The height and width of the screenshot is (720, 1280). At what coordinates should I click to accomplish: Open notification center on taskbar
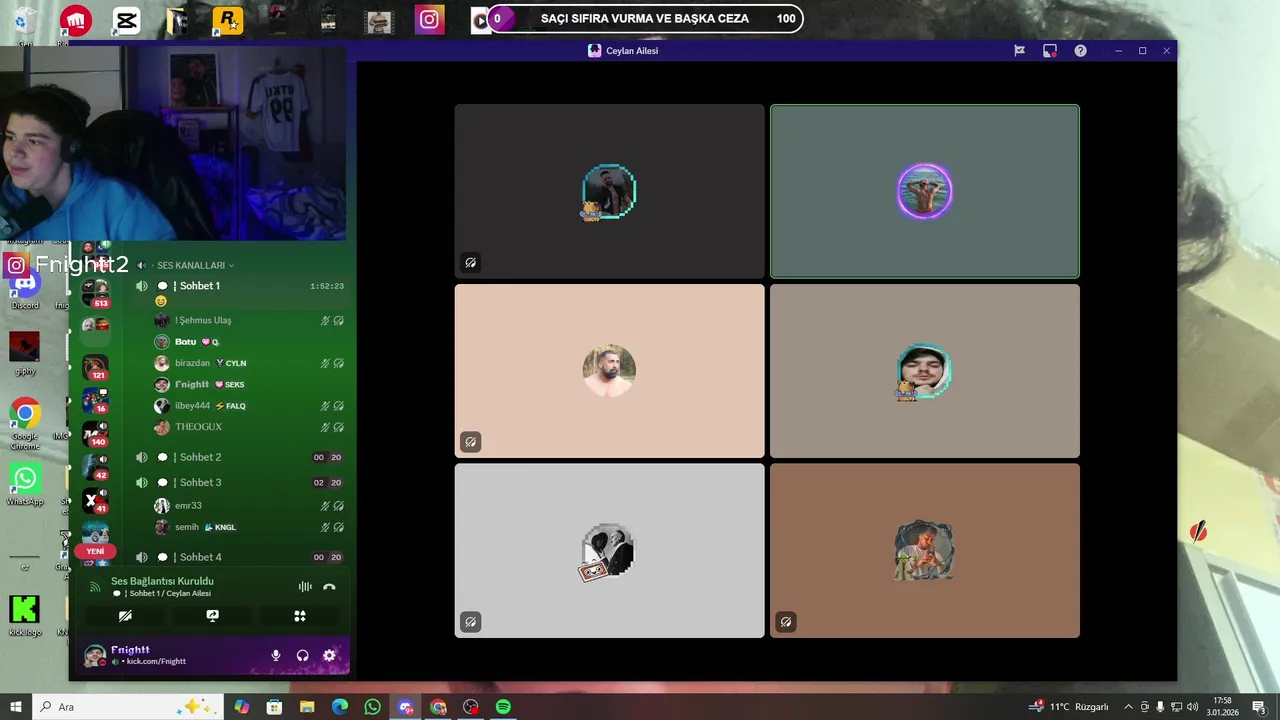point(1259,707)
